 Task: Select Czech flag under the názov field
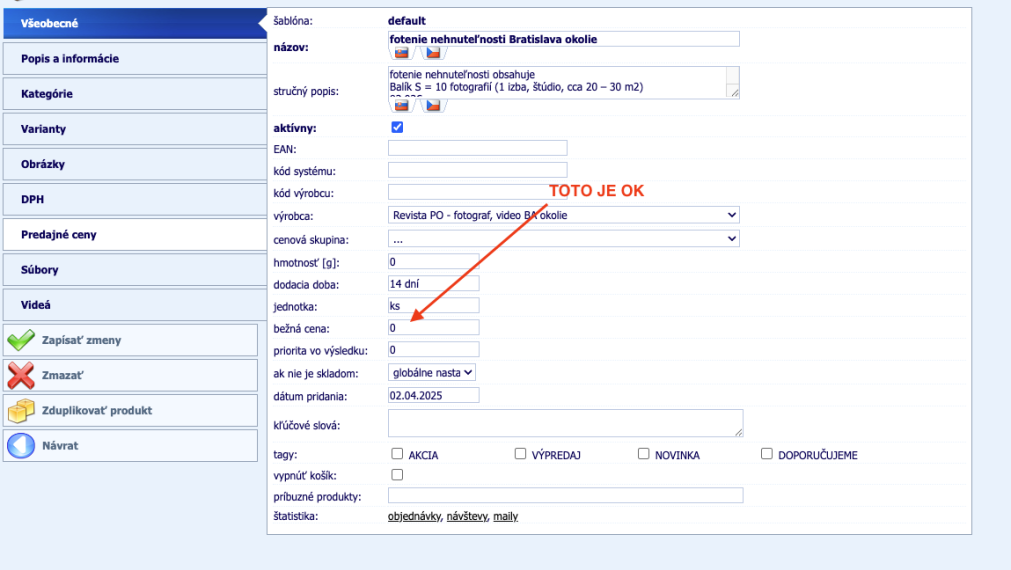[x=434, y=53]
